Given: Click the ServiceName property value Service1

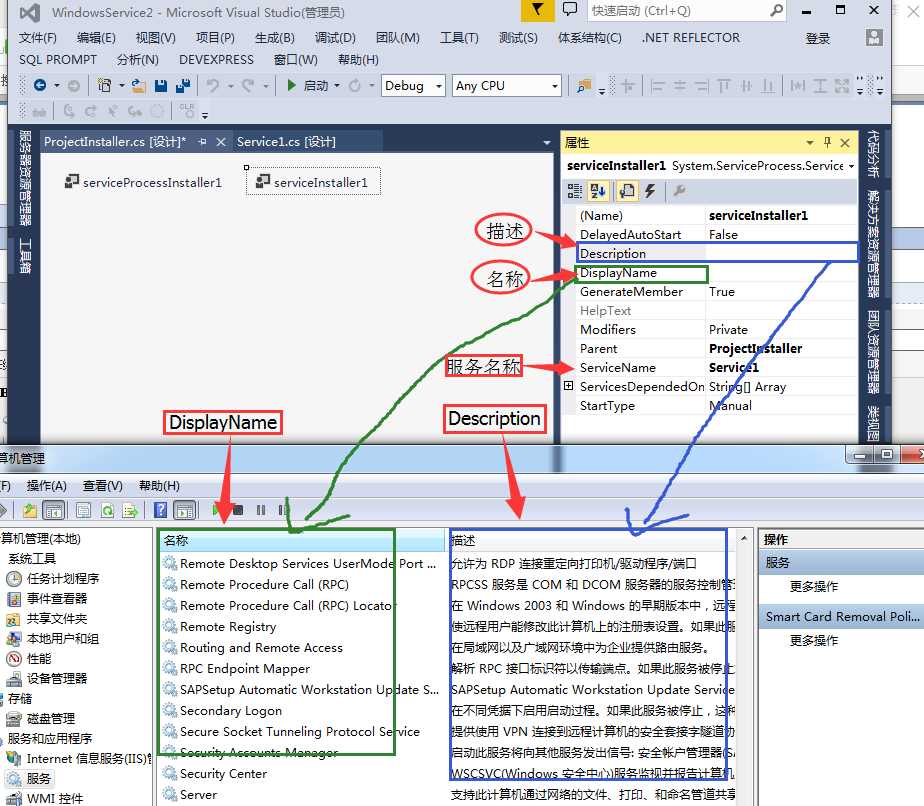Looking at the screenshot, I should (x=734, y=368).
